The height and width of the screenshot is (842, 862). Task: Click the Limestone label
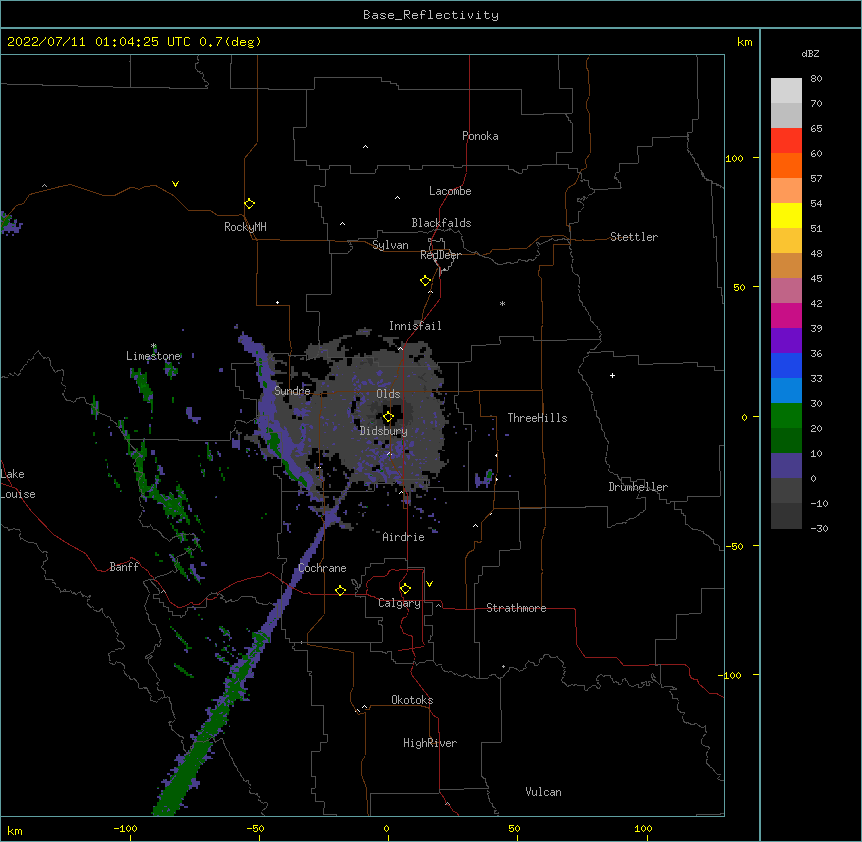[153, 356]
